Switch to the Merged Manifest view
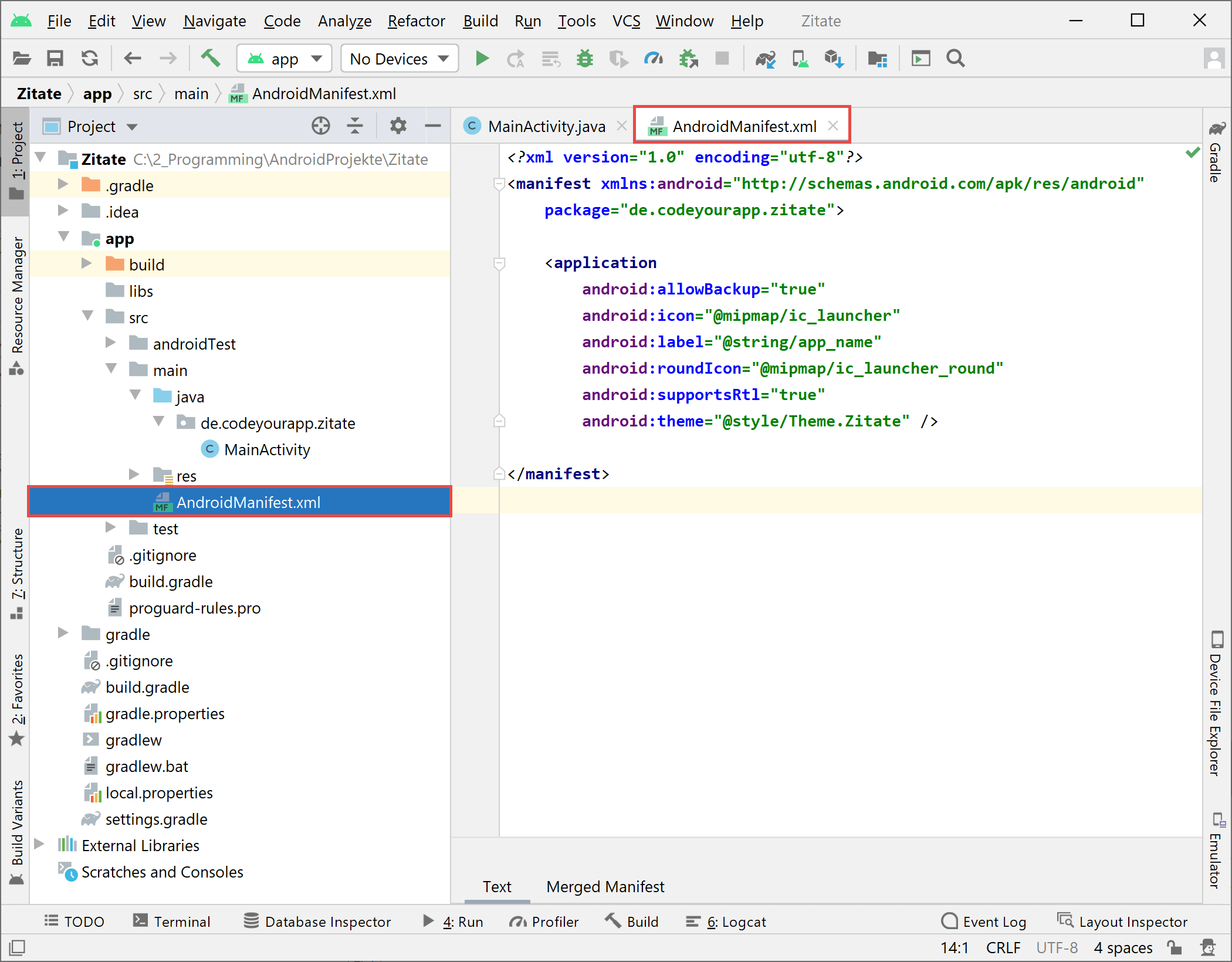Image resolution: width=1232 pixels, height=962 pixels. (x=605, y=886)
